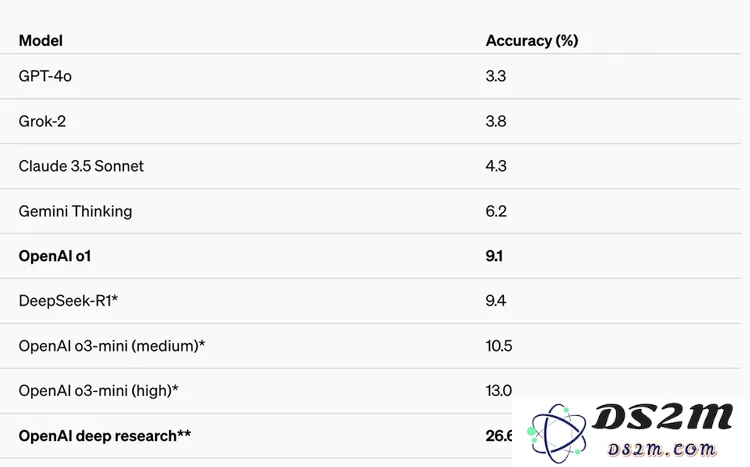The height and width of the screenshot is (467, 750).
Task: Click the Gemini Thinking model name
Action: pyautogui.click(x=75, y=211)
